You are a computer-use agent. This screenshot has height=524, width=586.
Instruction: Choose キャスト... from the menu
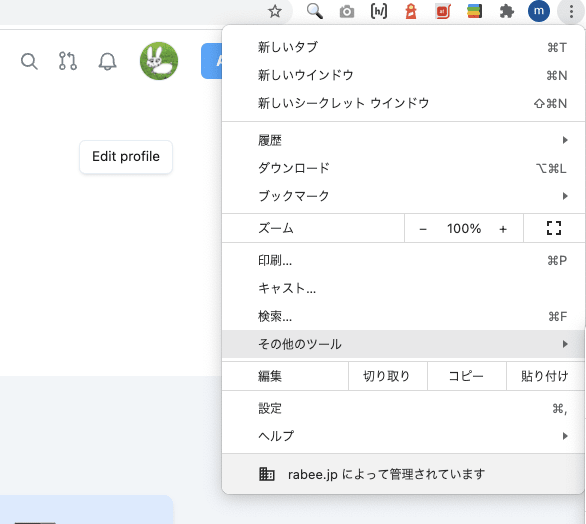[x=403, y=288]
